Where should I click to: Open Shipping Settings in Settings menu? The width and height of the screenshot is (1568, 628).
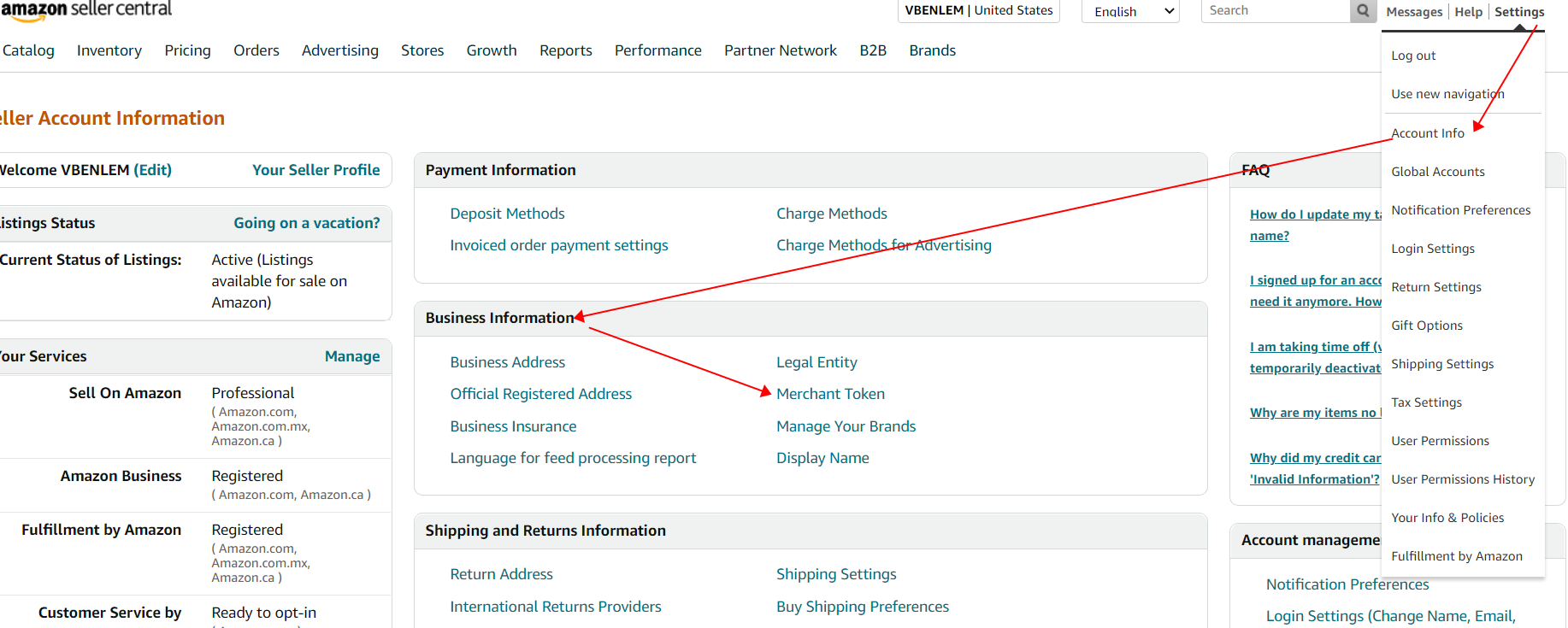[x=1442, y=364]
